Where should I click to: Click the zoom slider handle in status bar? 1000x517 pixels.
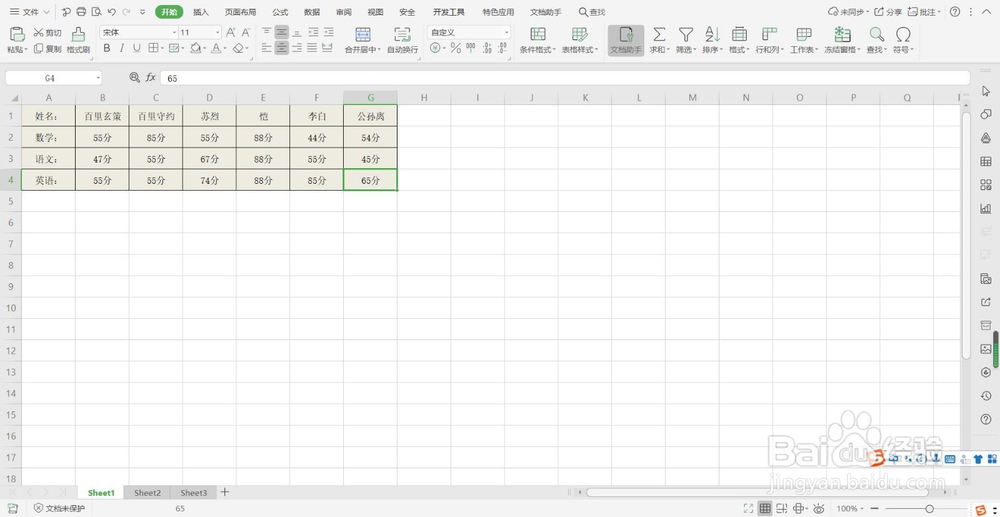click(x=930, y=508)
